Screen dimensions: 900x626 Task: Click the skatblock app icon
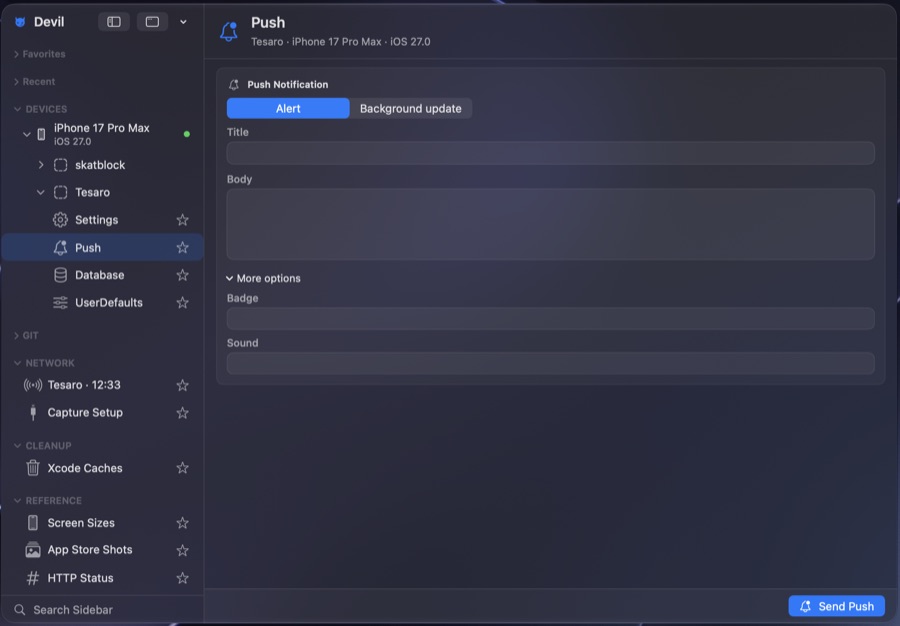60,165
